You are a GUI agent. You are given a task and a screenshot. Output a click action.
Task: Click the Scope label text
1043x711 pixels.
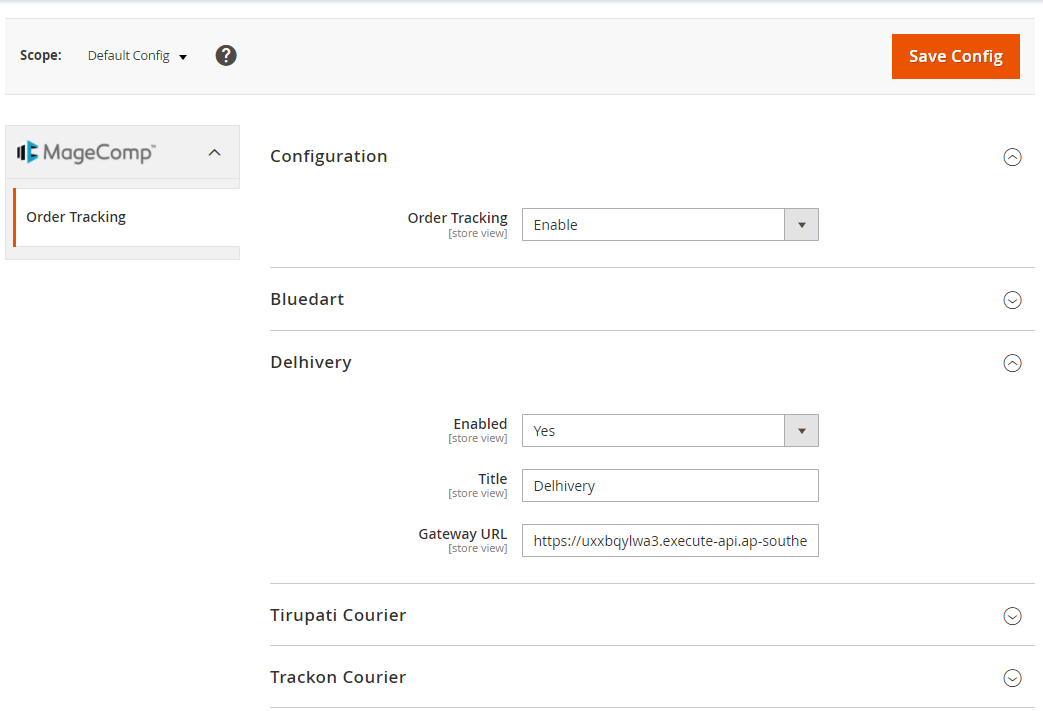[x=41, y=55]
